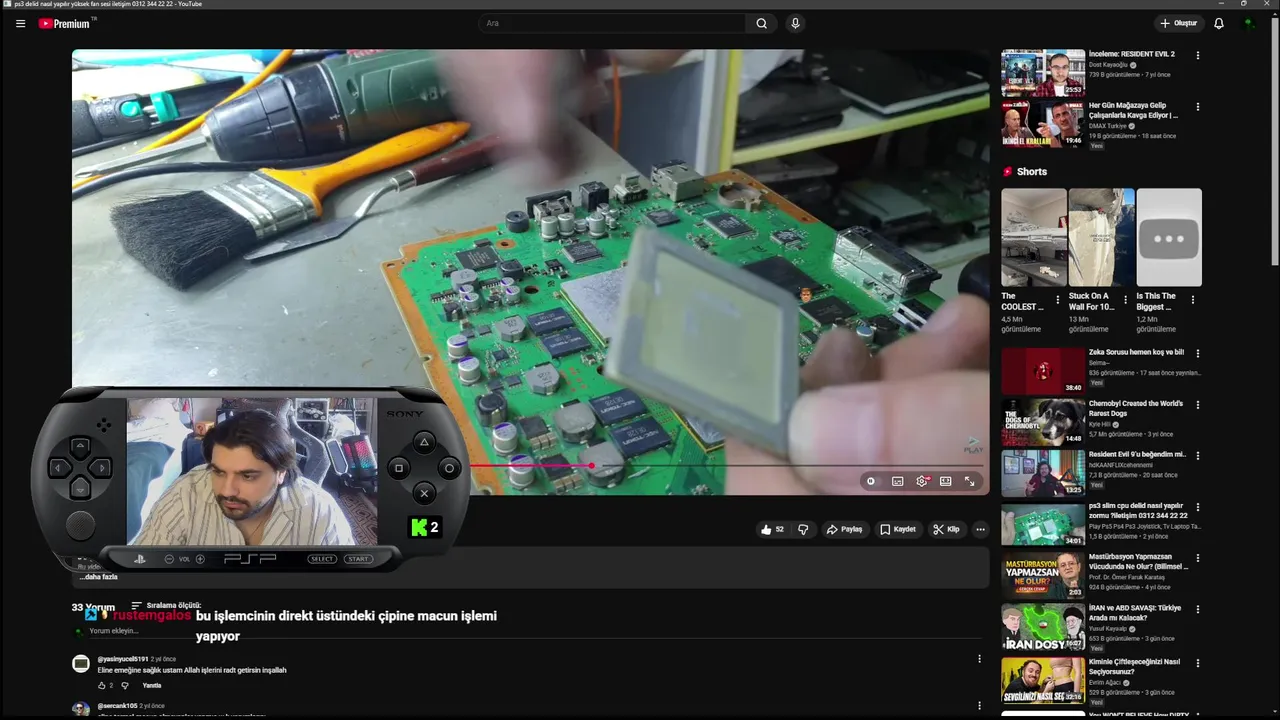Open menu for ps3 slim cpu delid video
This screenshot has height=720, width=1280.
[x=1197, y=507]
